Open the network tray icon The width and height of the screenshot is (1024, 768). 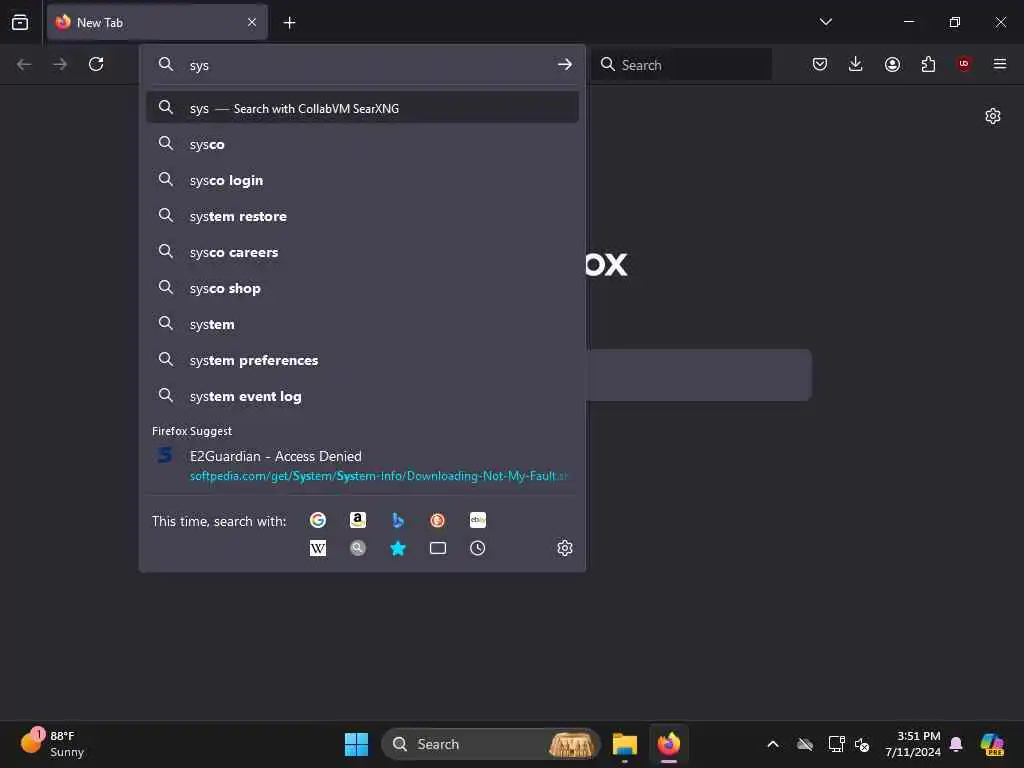click(836, 744)
